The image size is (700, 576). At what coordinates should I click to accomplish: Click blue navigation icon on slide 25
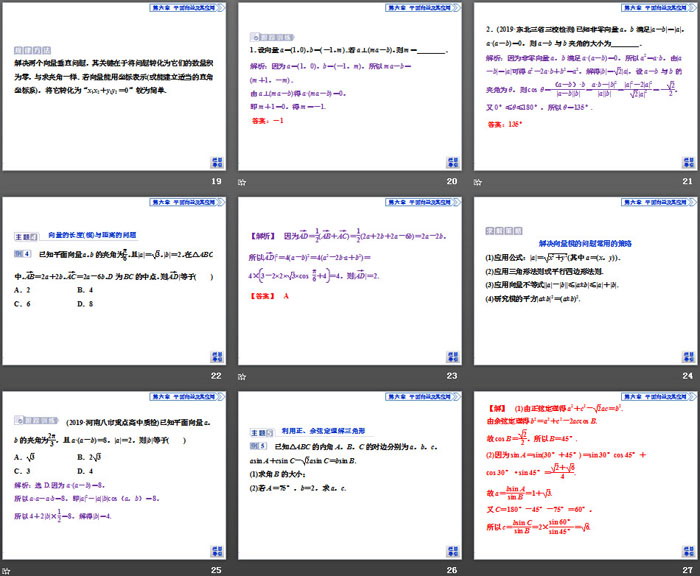click(x=217, y=551)
